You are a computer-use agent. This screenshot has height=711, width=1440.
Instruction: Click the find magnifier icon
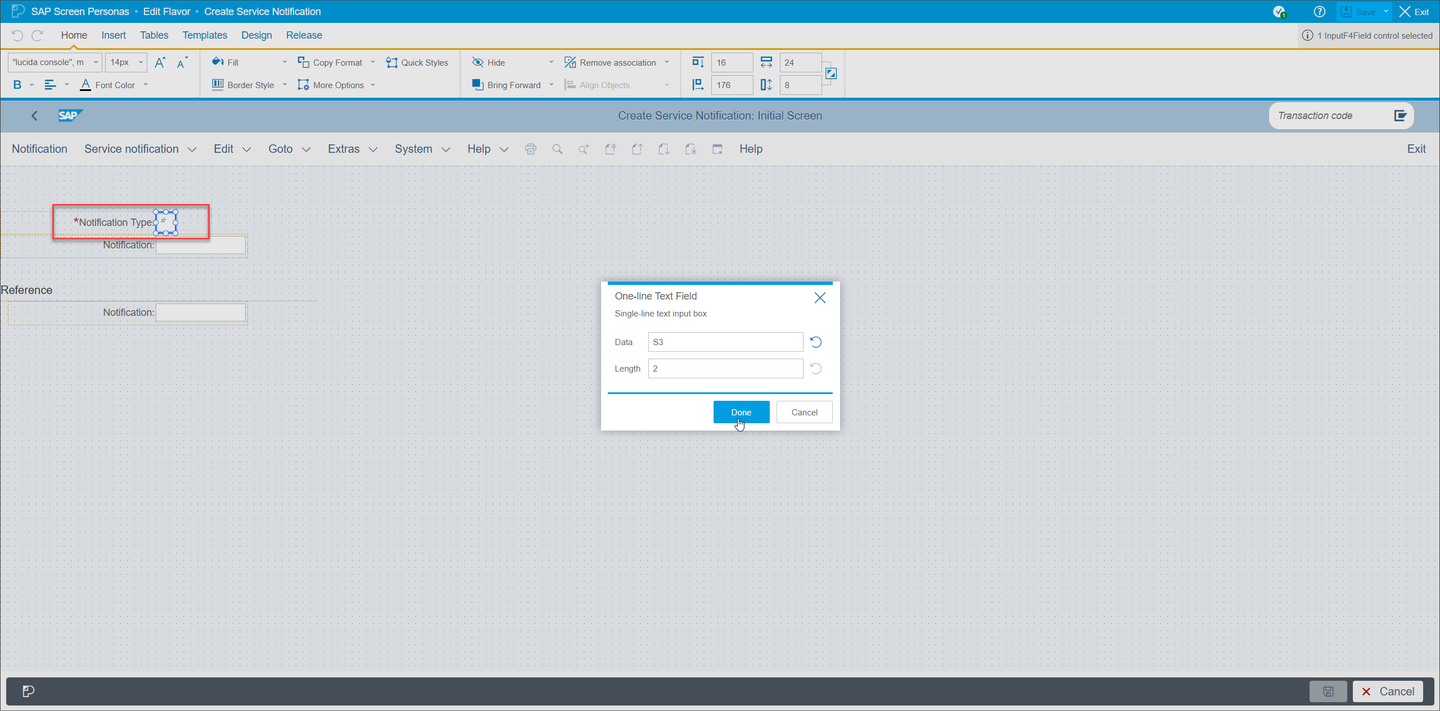[x=557, y=149]
